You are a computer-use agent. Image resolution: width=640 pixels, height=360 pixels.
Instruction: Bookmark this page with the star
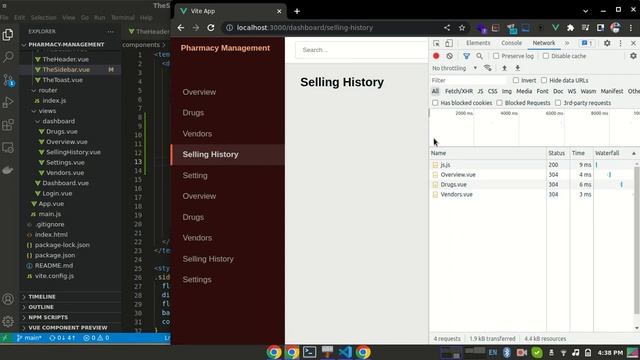[462, 28]
